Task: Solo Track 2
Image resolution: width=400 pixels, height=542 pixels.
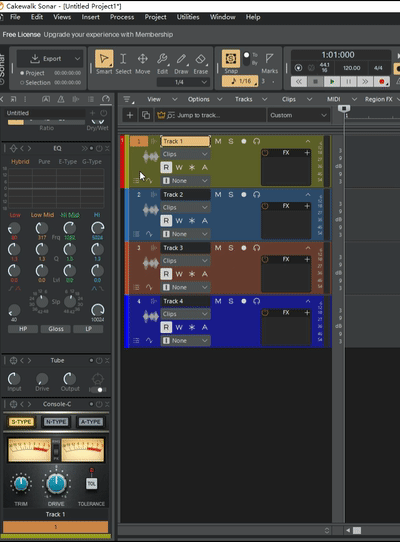Action: click(x=231, y=195)
